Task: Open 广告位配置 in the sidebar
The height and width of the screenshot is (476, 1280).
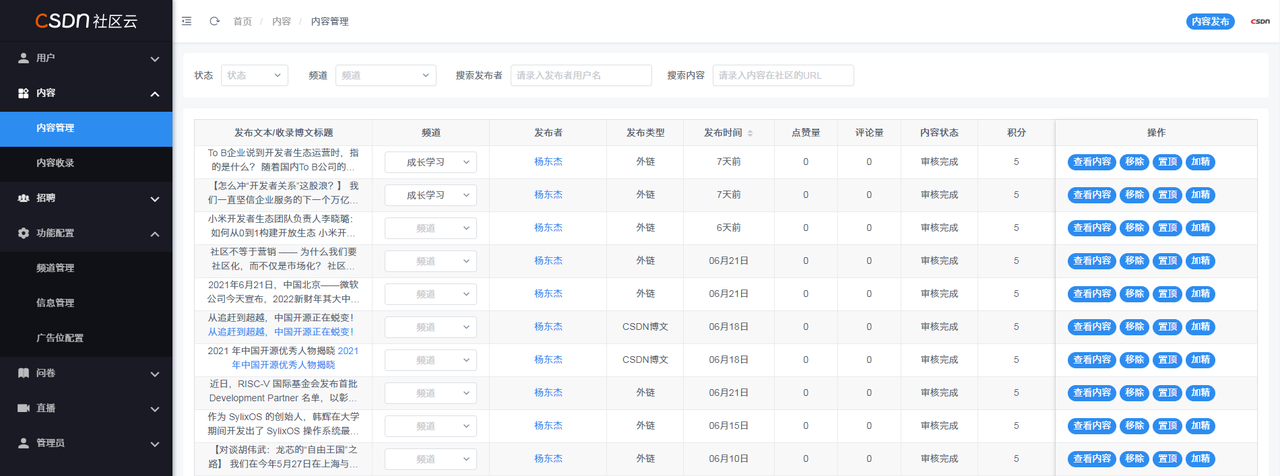Action: [x=60, y=338]
